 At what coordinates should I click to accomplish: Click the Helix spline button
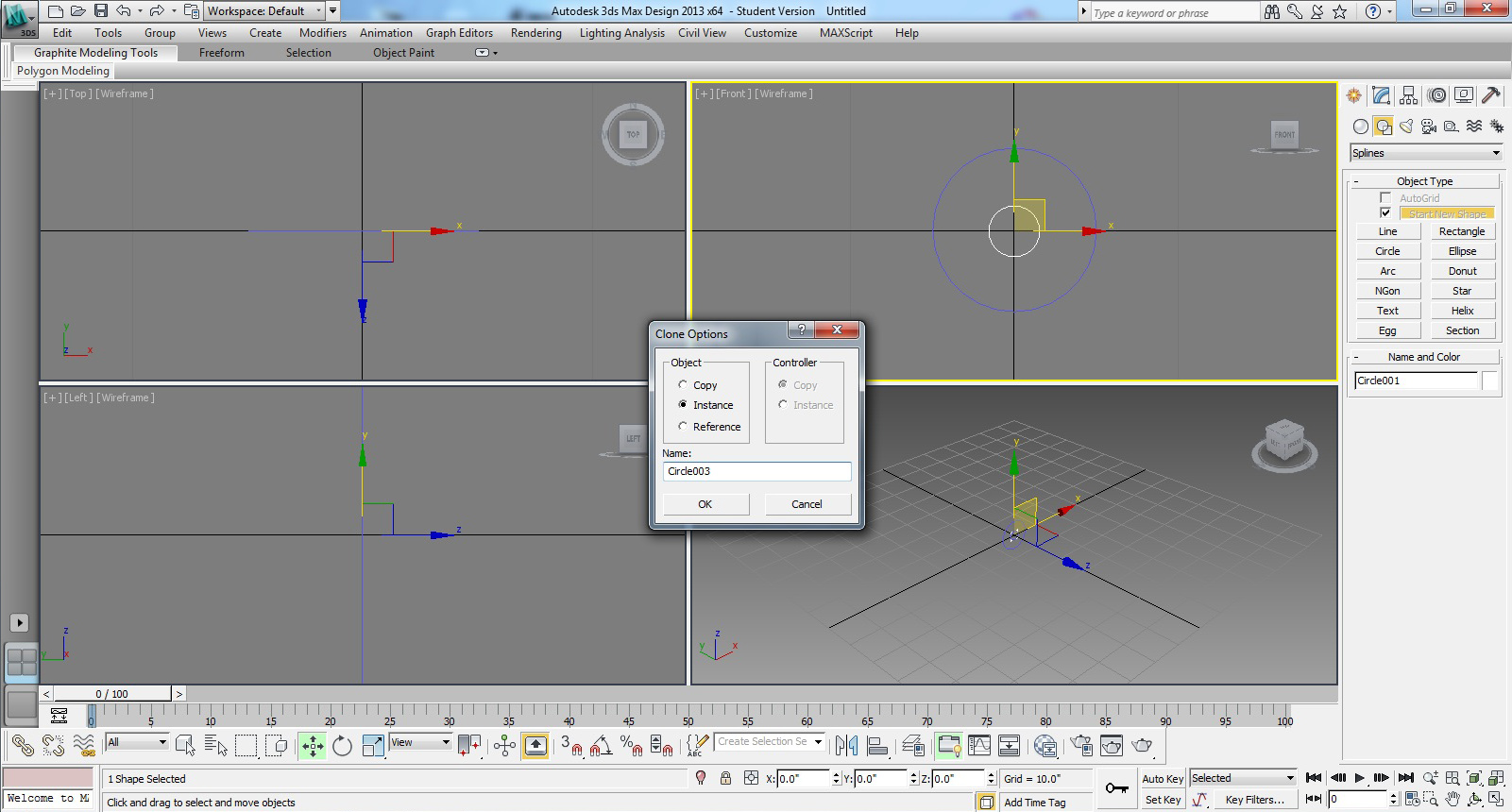coord(1462,311)
